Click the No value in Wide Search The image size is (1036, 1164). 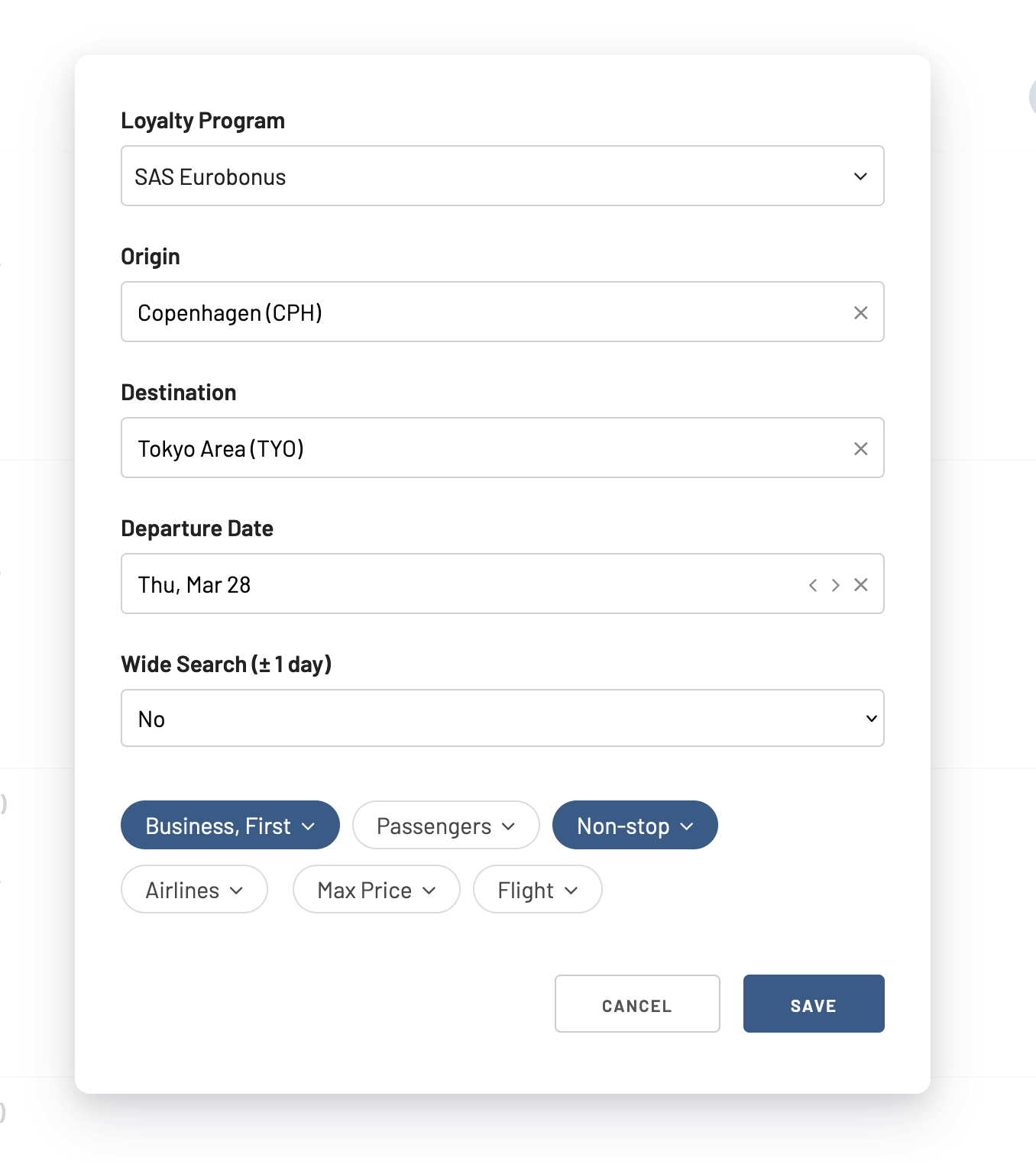click(151, 719)
